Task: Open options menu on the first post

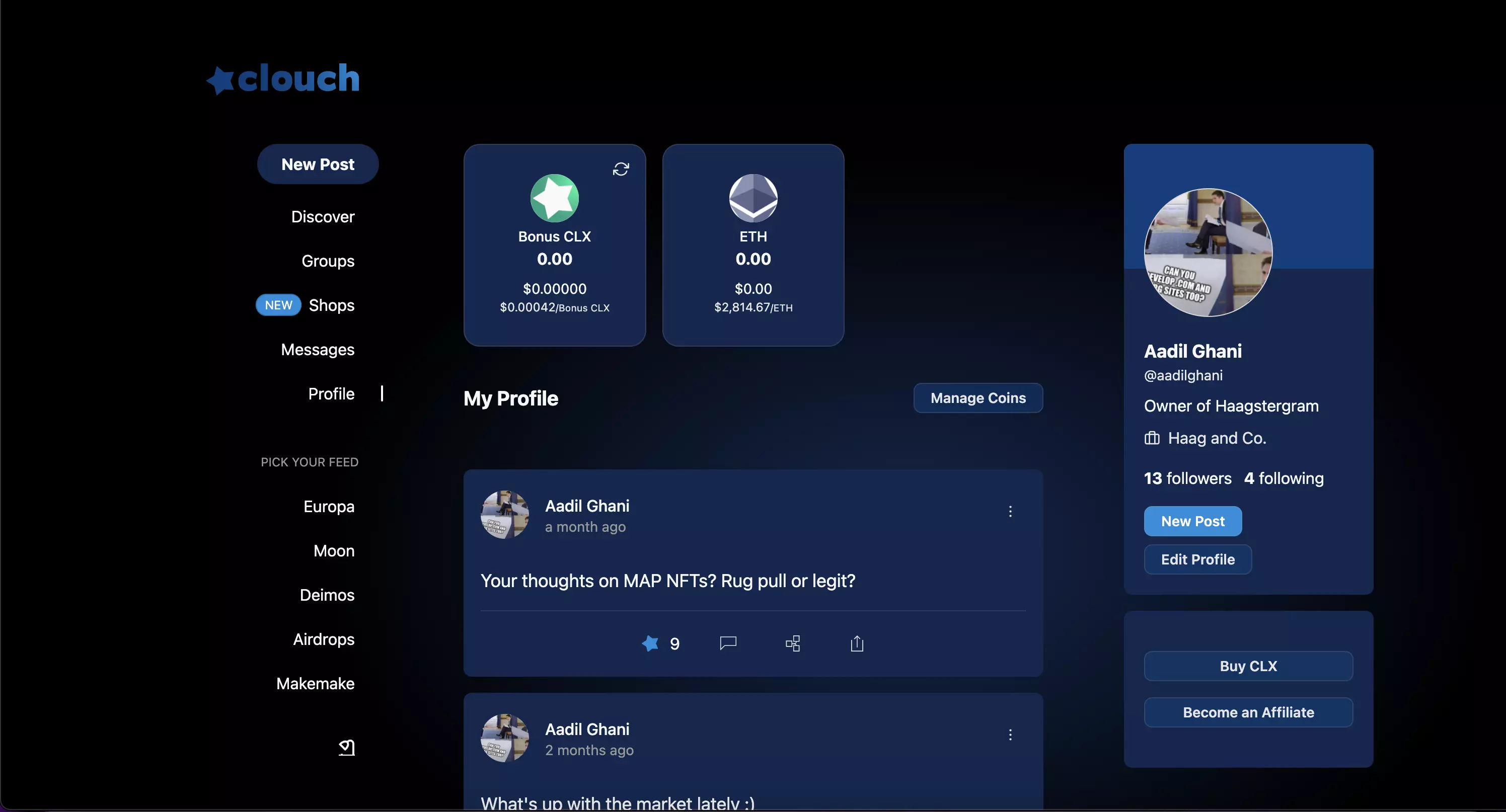Action: click(x=1011, y=512)
